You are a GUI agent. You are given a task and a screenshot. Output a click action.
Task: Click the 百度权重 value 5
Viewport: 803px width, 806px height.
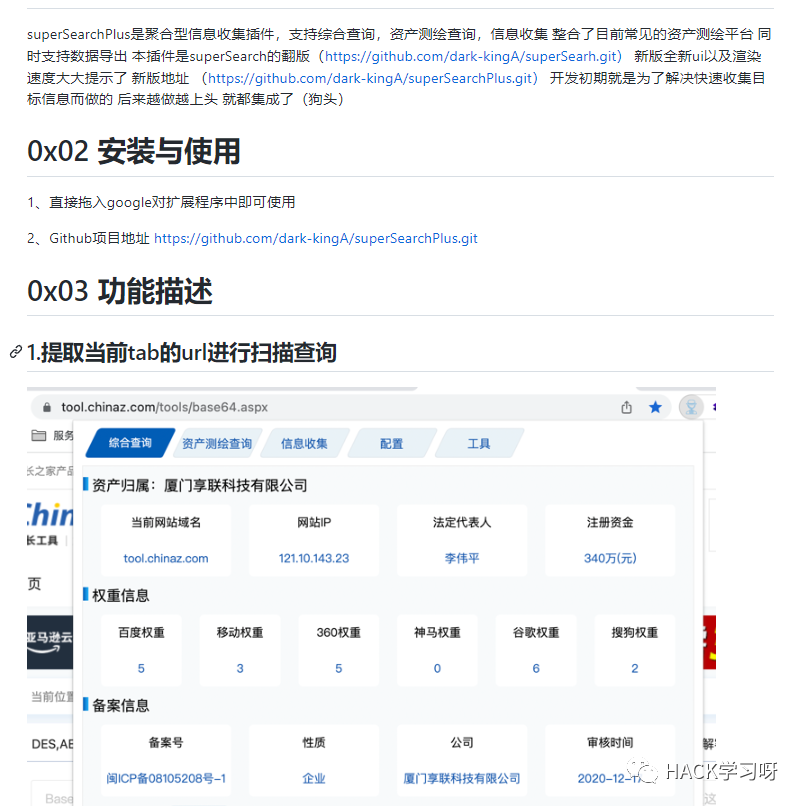tap(141, 668)
